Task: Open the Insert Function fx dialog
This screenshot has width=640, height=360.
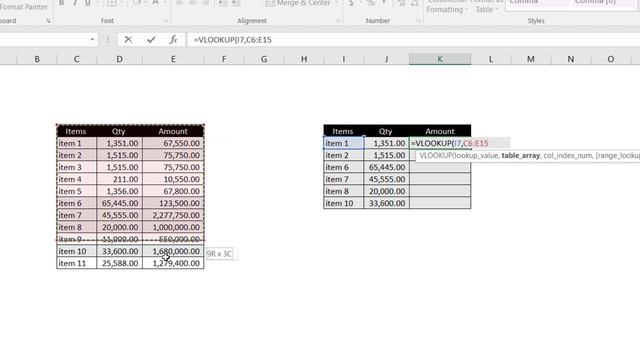Action: (x=173, y=40)
